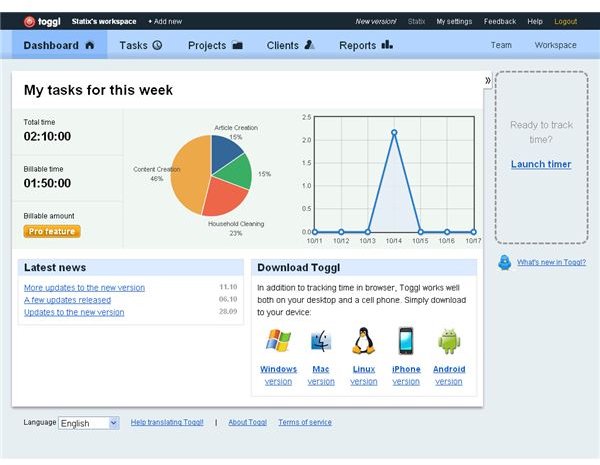Download the iPhone version
The height and width of the screenshot is (465, 600).
406,375
